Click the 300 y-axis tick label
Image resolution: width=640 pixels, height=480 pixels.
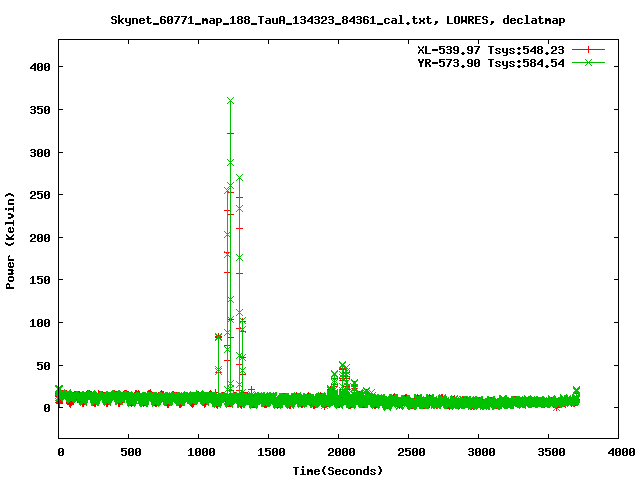click(40, 153)
